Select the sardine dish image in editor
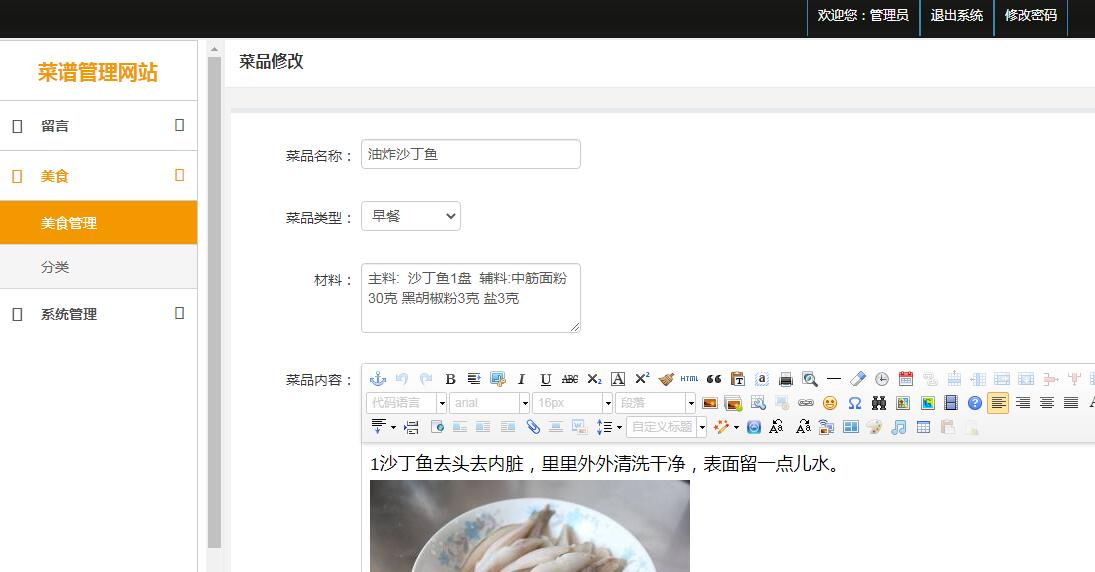This screenshot has height=572, width=1095. tap(530, 526)
